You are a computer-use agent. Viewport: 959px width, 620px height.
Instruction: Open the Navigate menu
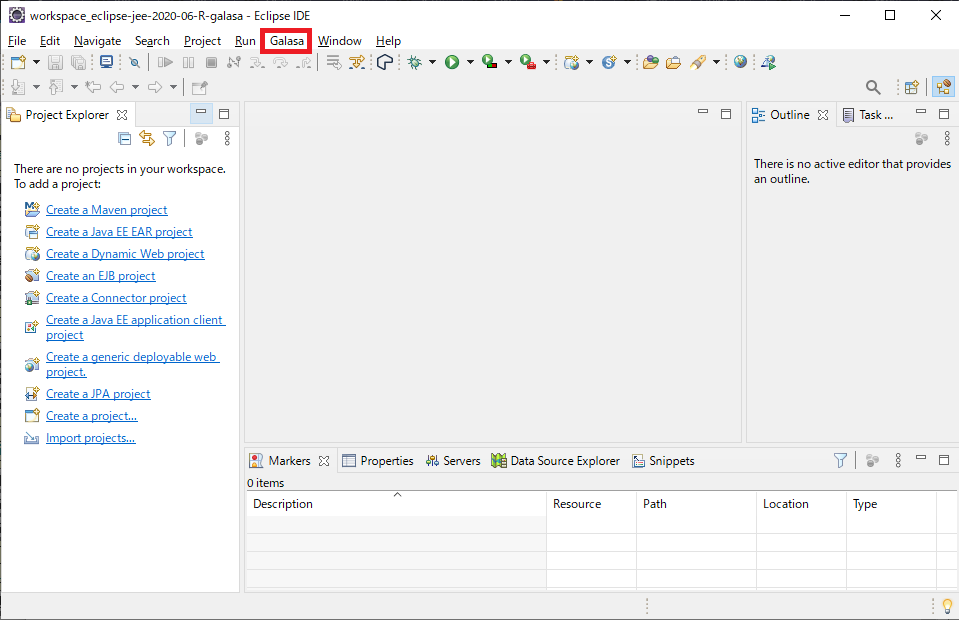[x=97, y=41]
